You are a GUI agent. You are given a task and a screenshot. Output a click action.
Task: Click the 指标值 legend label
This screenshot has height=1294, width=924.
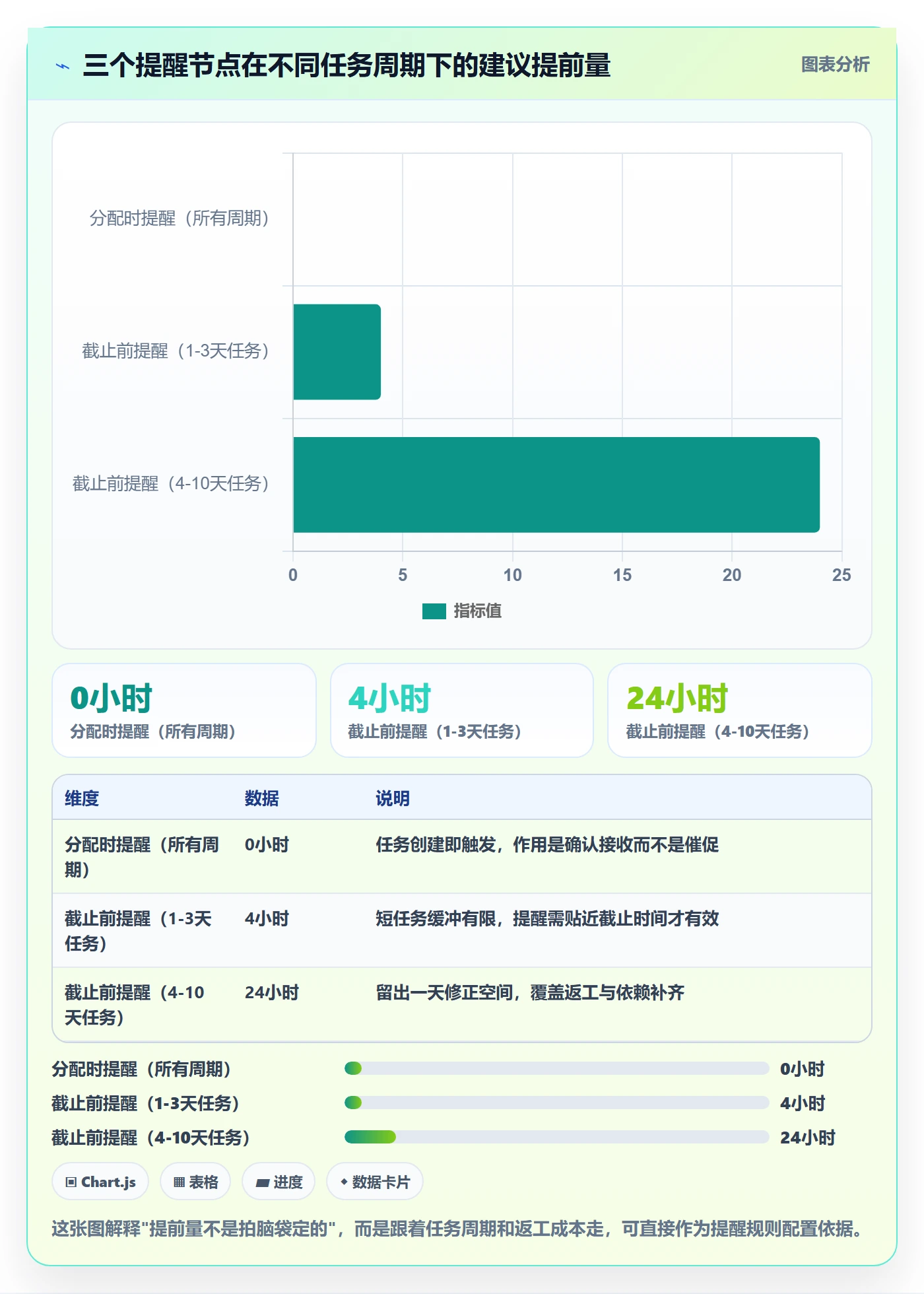click(477, 611)
